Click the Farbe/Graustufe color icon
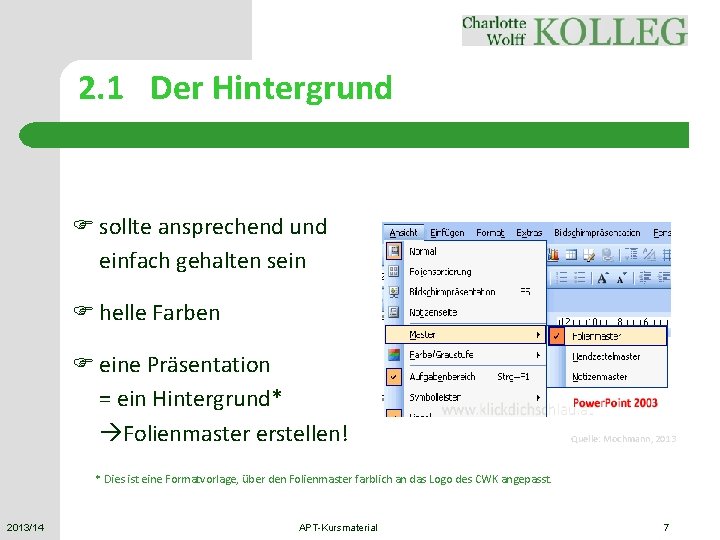This screenshot has height=540, width=720. pyautogui.click(x=394, y=354)
